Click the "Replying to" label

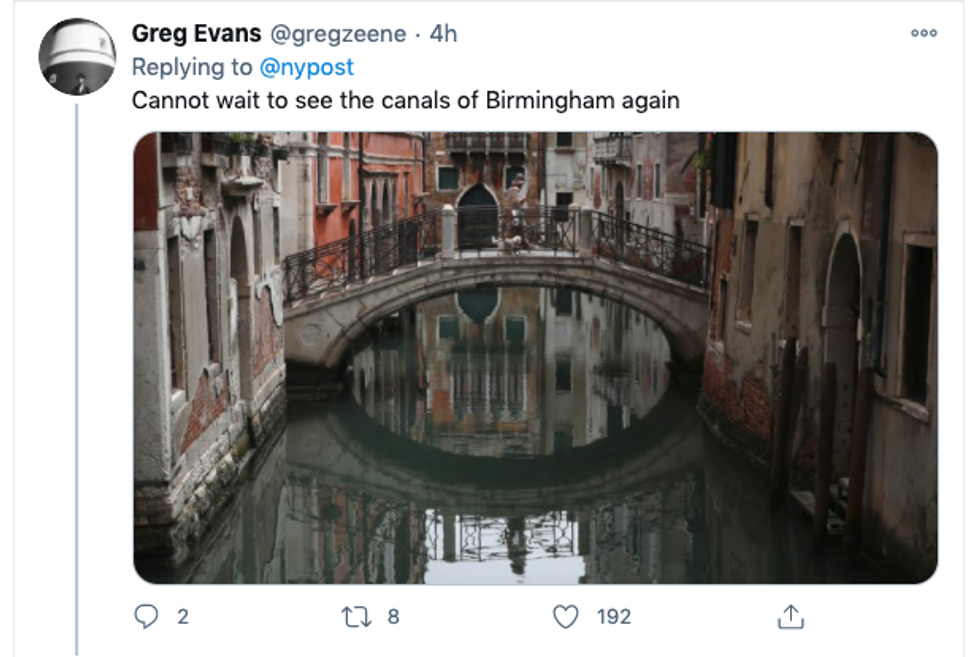tap(192, 67)
